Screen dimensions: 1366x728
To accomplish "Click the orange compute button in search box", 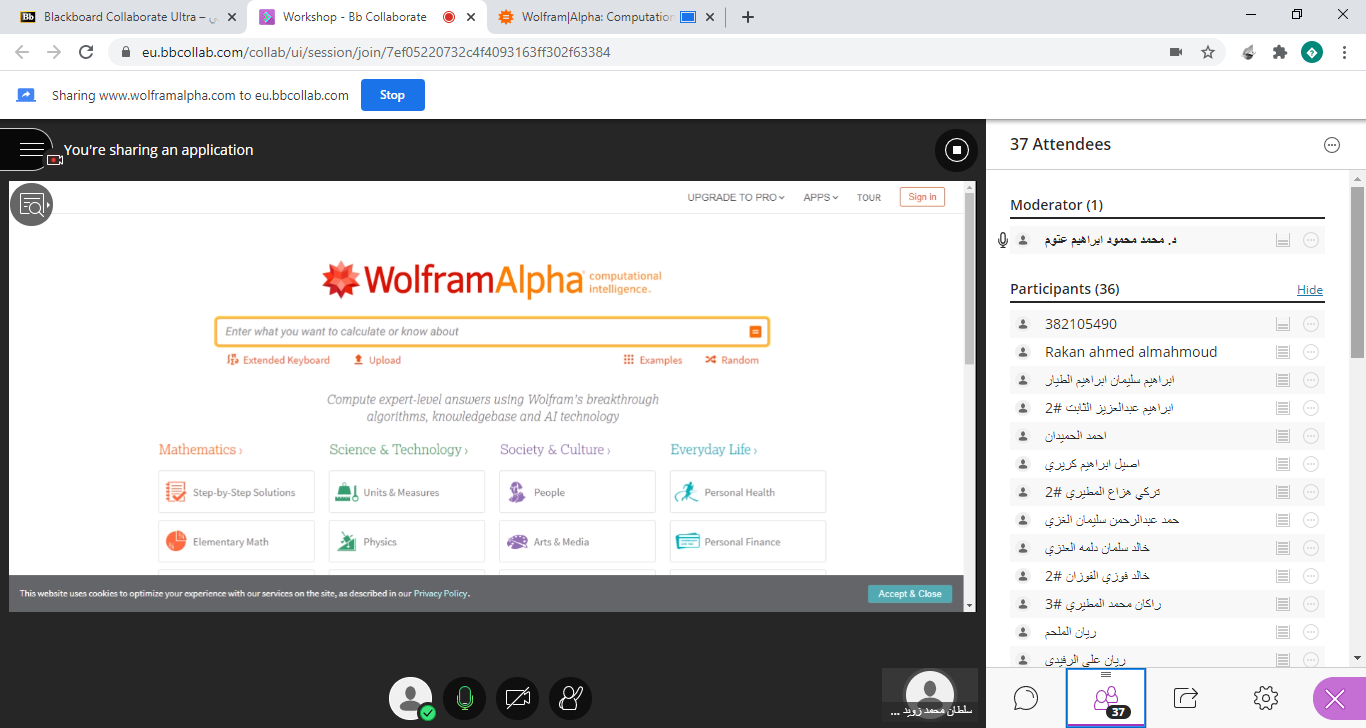I will 756,332.
